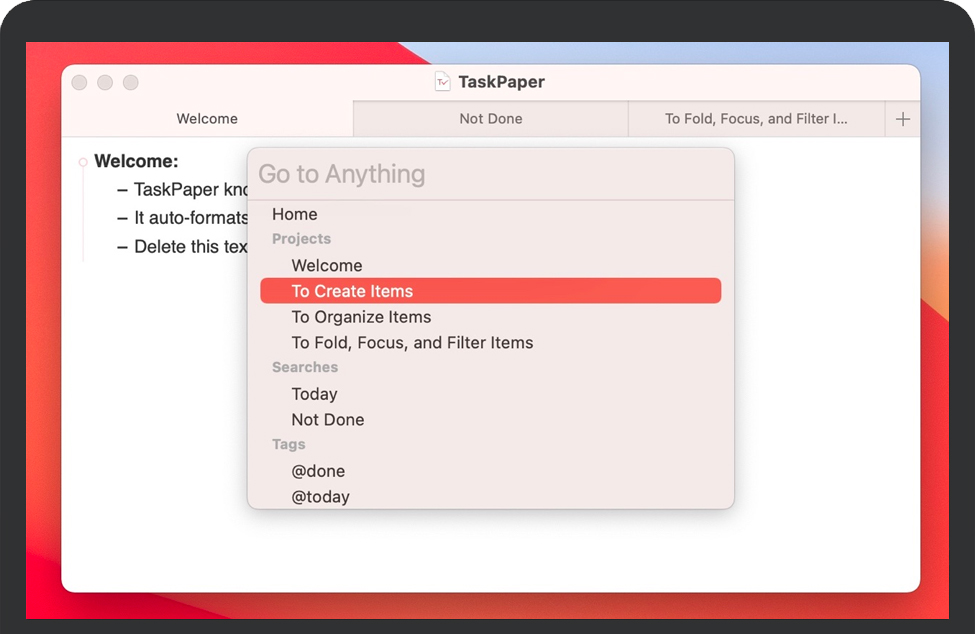Filter by the @done tag
This screenshot has width=975, height=634.
click(318, 471)
